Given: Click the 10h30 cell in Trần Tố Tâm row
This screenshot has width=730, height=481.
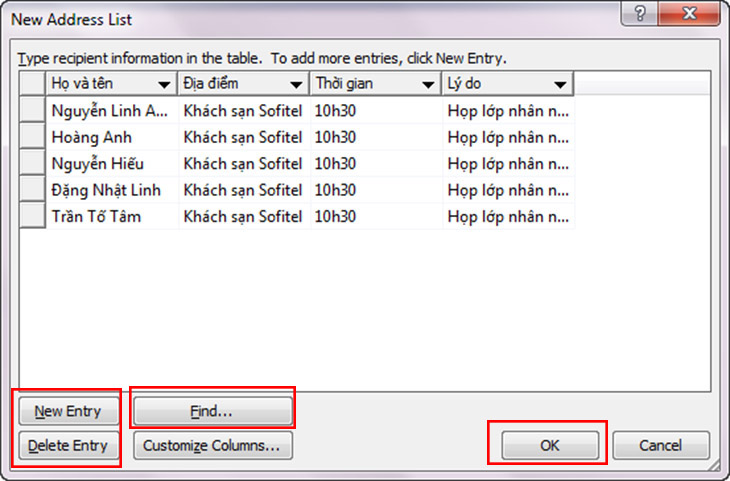Looking at the screenshot, I should pos(375,215).
